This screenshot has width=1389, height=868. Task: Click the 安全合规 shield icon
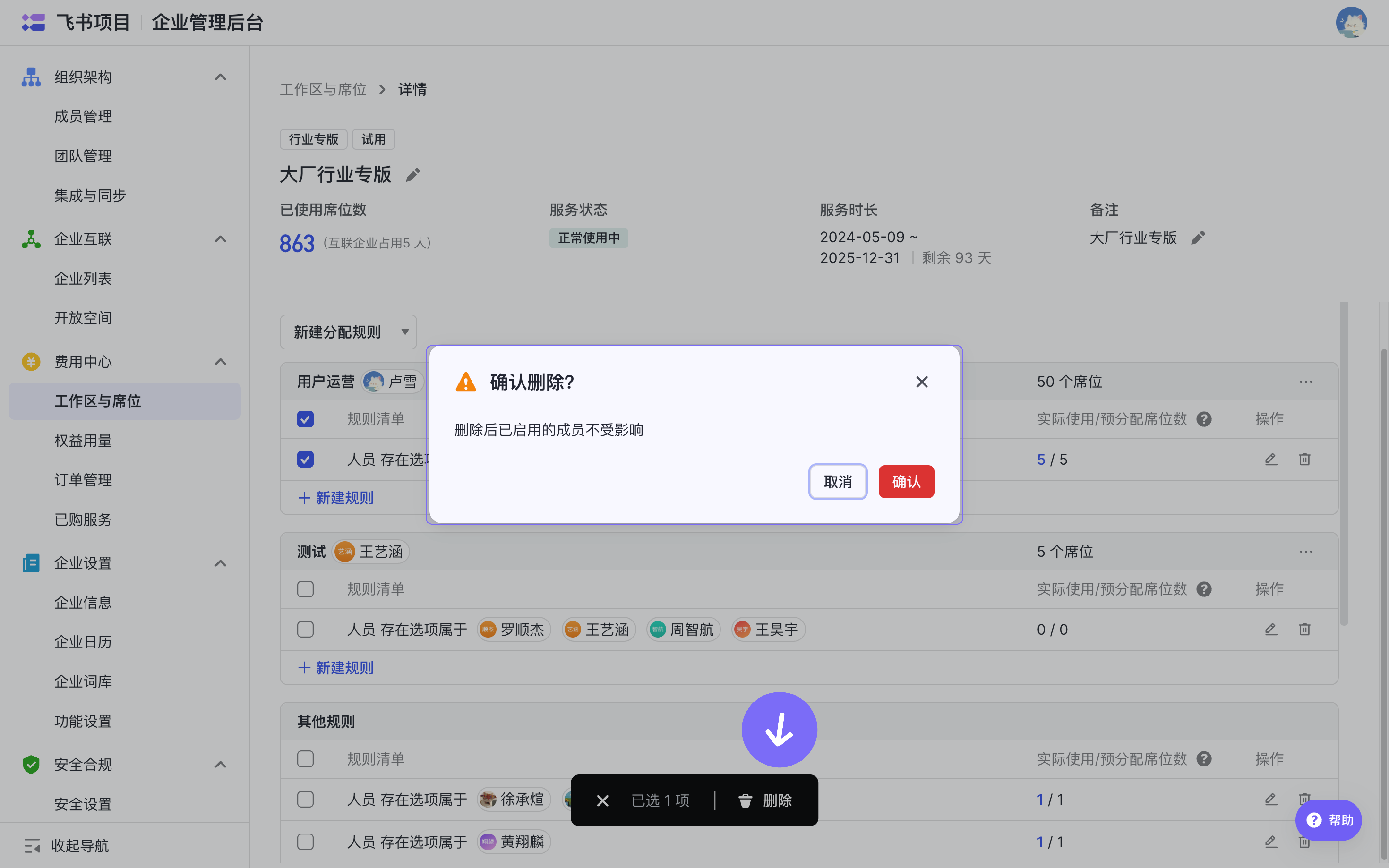pos(31,765)
